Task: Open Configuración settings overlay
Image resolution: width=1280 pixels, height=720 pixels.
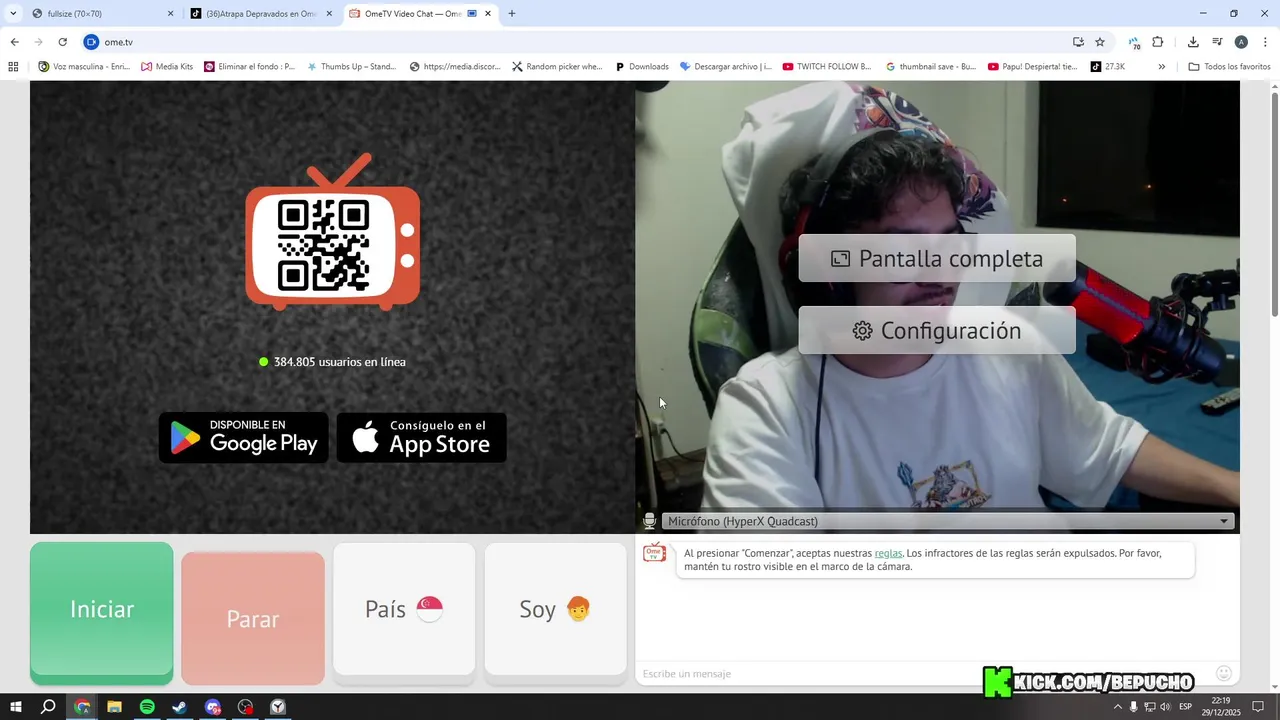Action: [937, 330]
